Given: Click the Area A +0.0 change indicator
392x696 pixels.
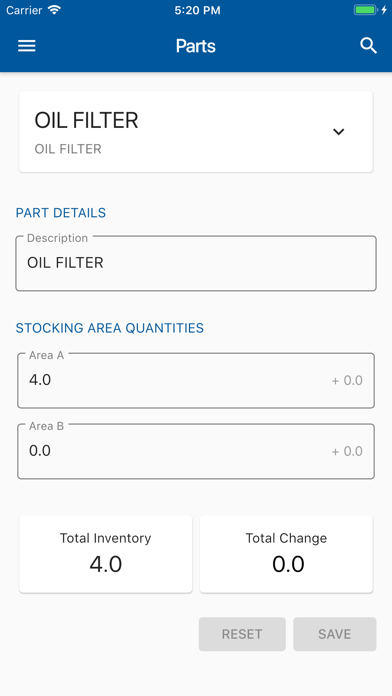Looking at the screenshot, I should 347,380.
